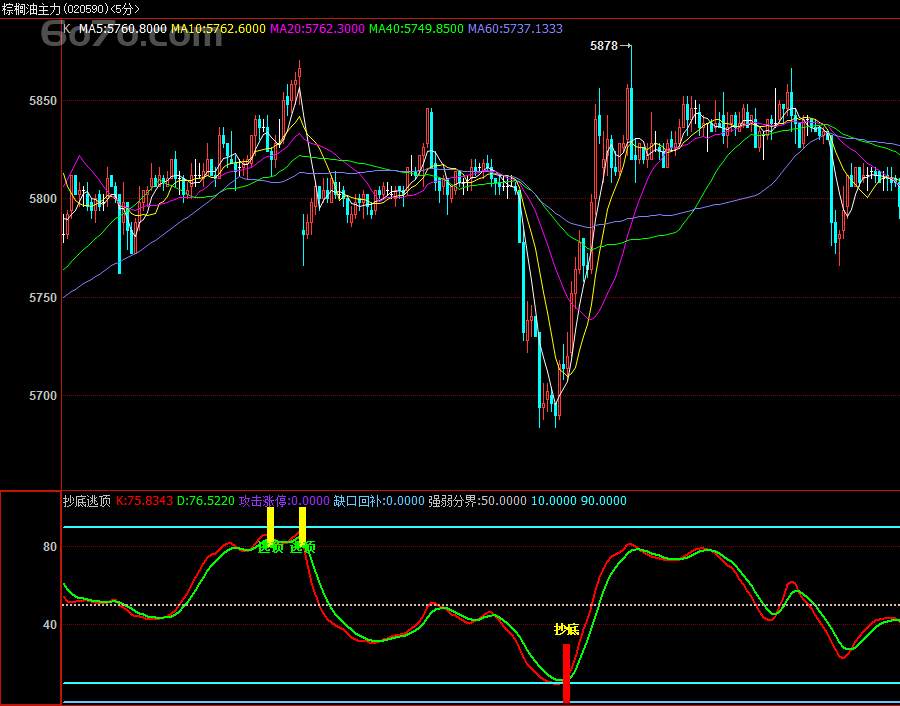Click the 强弱分界:50.0000 parameter
Screen dimensions: 900x706
pos(476,501)
